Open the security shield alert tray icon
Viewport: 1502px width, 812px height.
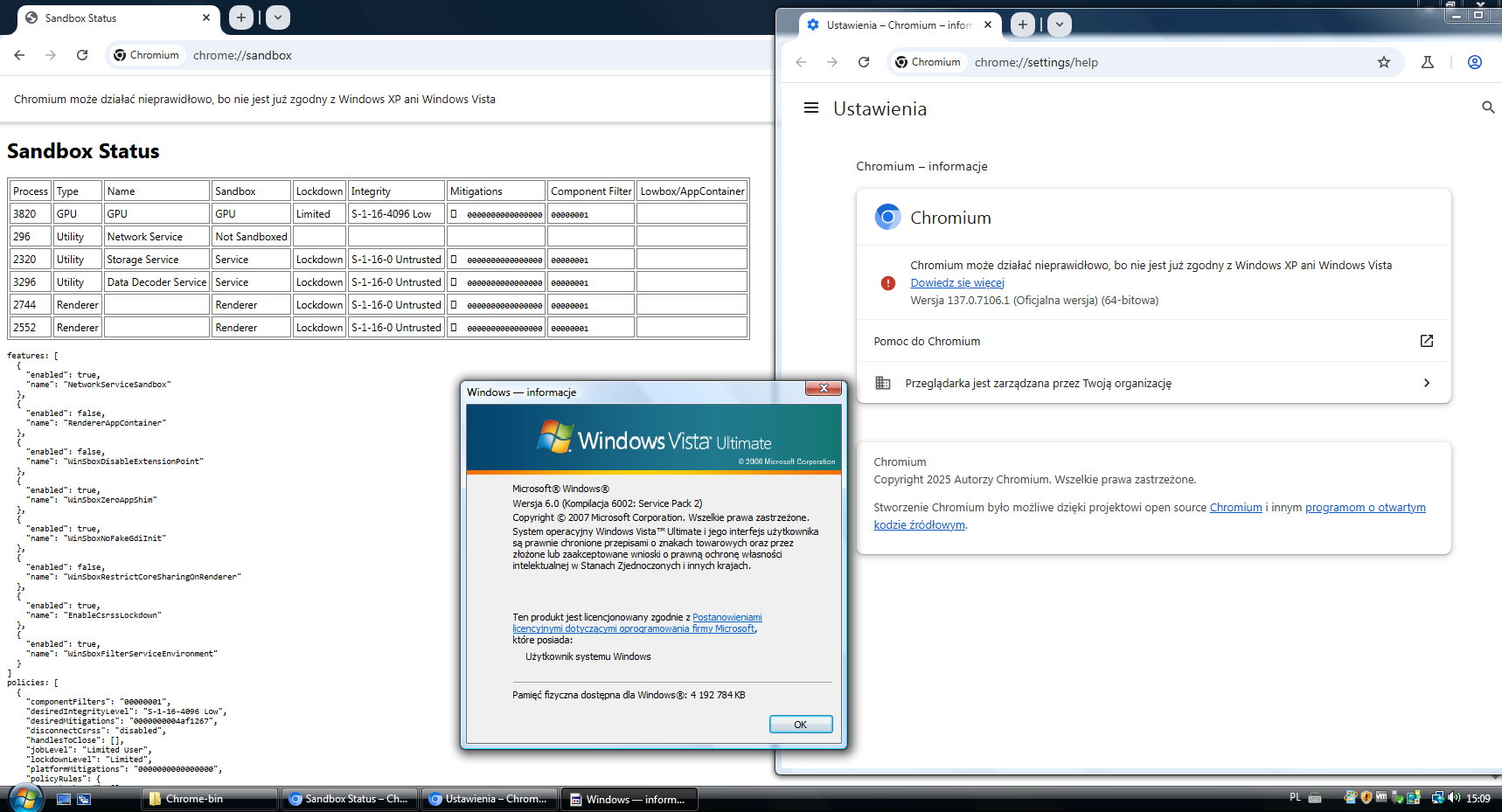pyautogui.click(x=1366, y=797)
